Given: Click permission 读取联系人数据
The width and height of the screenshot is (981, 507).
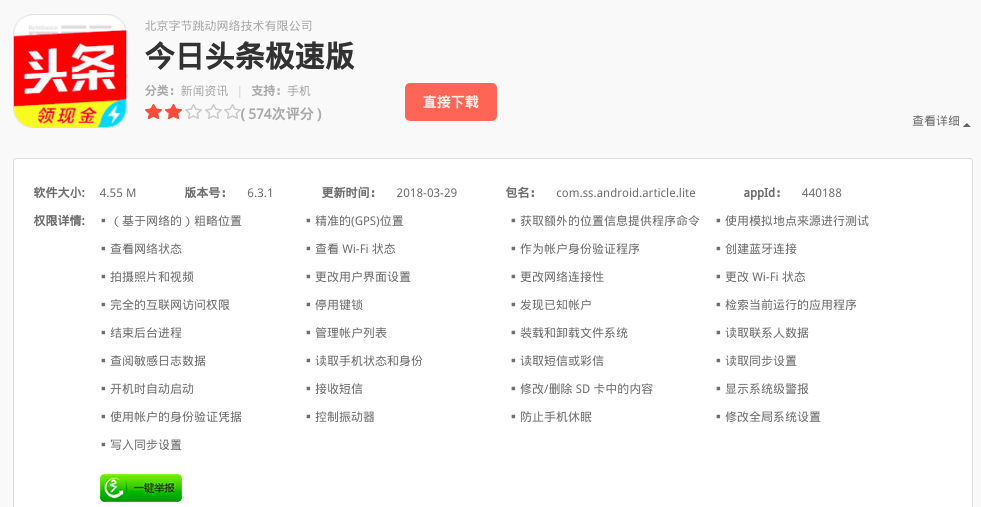Looking at the screenshot, I should pyautogui.click(x=767, y=333).
